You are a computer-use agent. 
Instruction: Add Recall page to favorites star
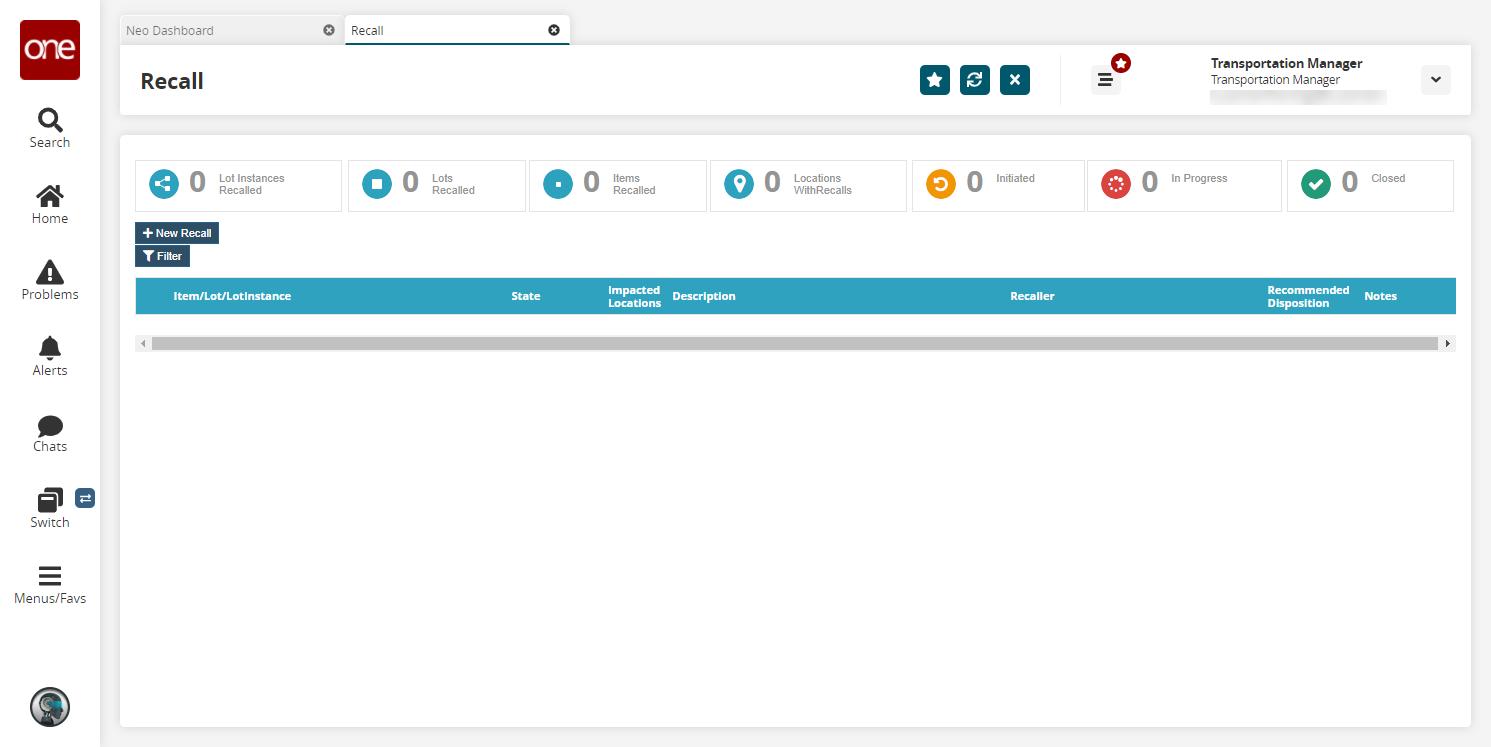pyautogui.click(x=935, y=80)
